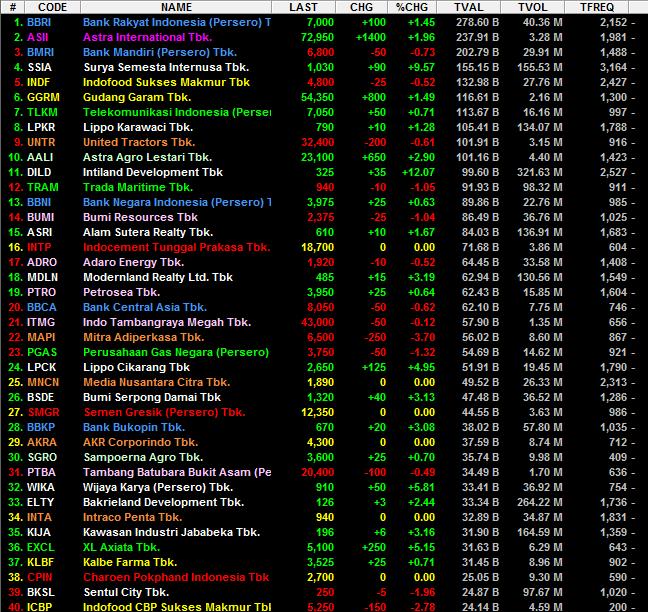
Task: Select stock code AALI
Action: click(x=40, y=157)
